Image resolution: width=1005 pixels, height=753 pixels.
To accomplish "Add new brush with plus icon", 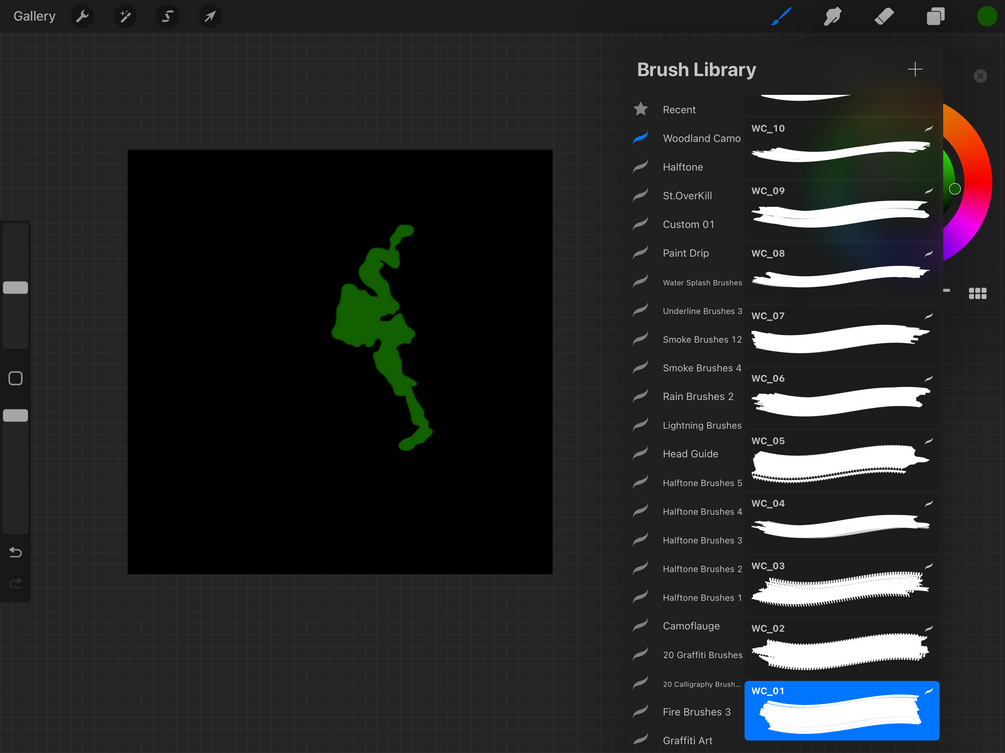I will click(x=915, y=69).
